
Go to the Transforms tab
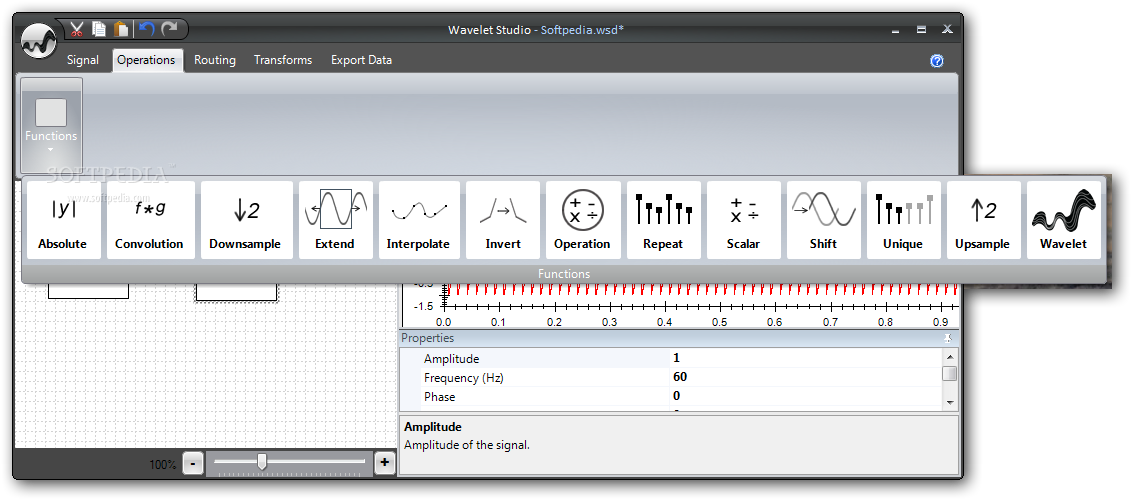point(283,60)
